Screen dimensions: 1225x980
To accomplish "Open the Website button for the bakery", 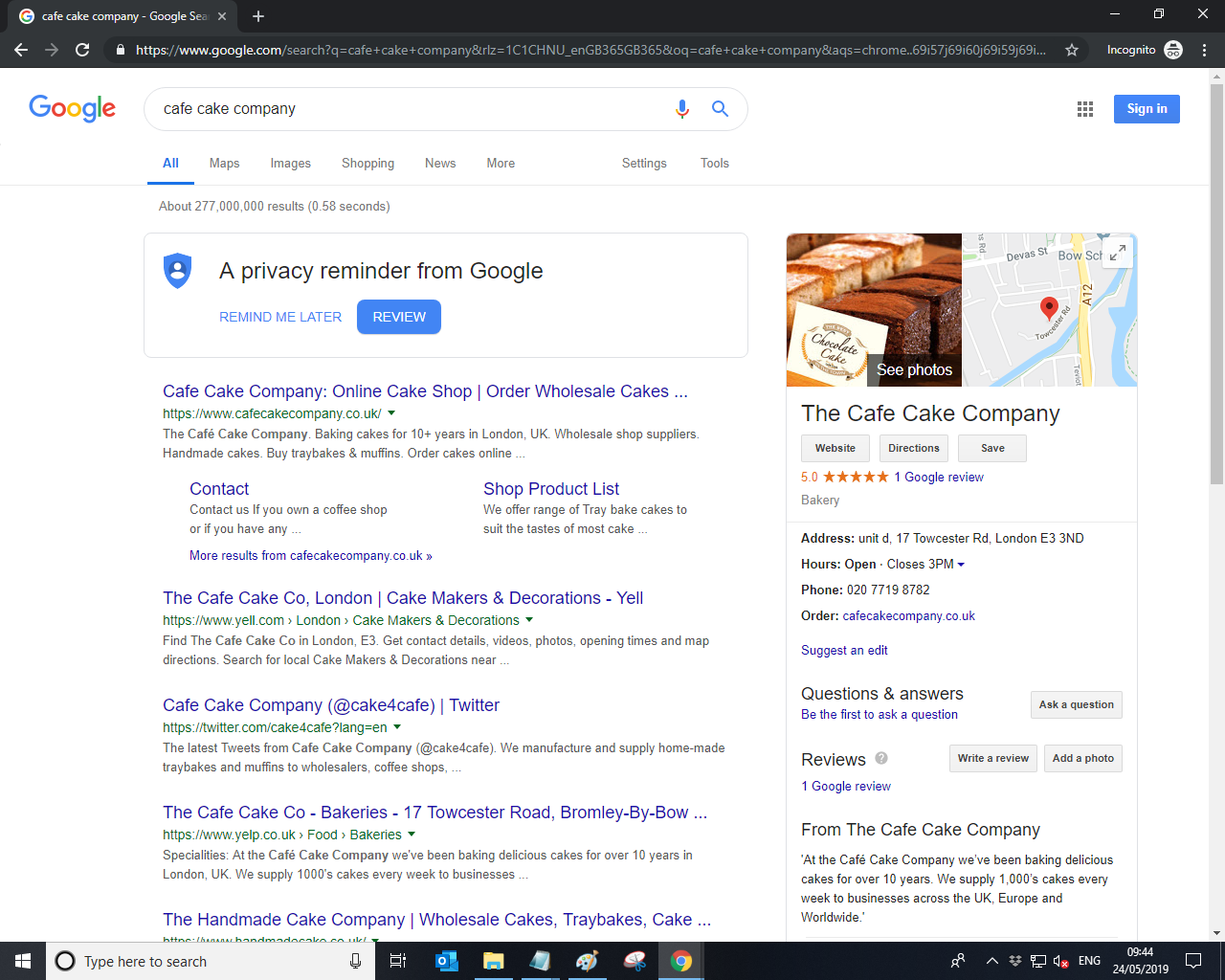I will pyautogui.click(x=835, y=448).
